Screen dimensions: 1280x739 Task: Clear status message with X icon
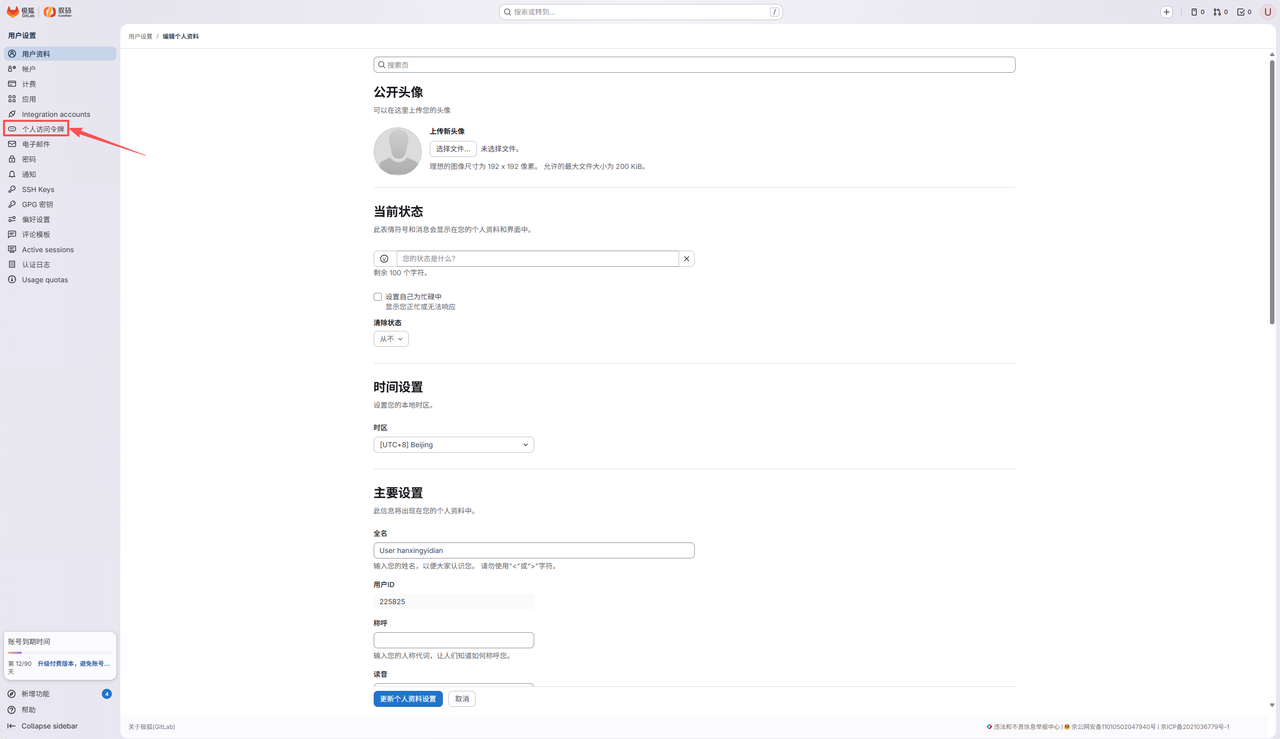686,259
